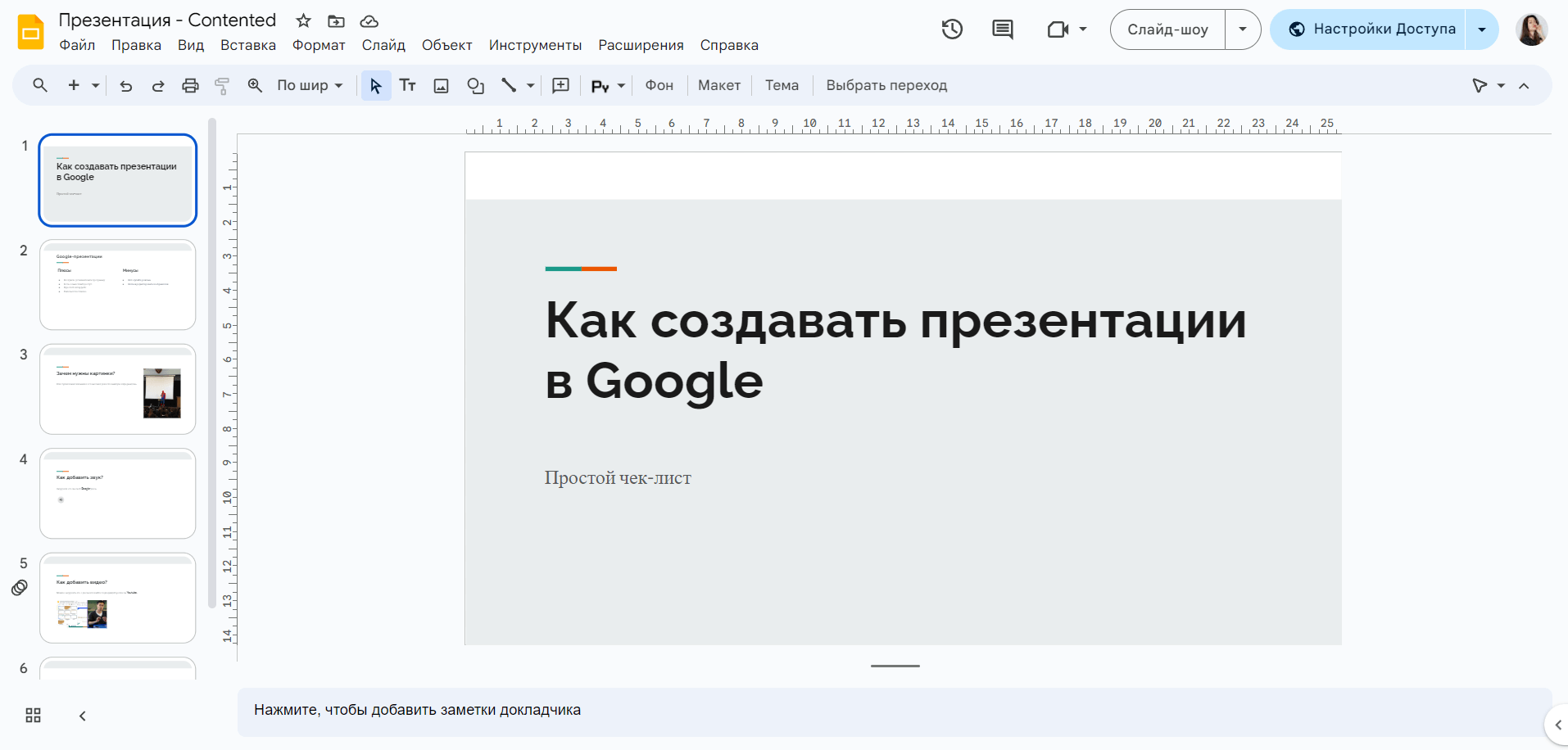Click the slide title text
The height and width of the screenshot is (750, 1568).
click(895, 350)
